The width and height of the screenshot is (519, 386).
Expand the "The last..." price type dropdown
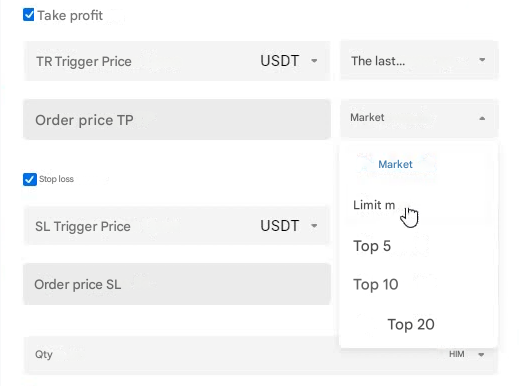tap(419, 61)
